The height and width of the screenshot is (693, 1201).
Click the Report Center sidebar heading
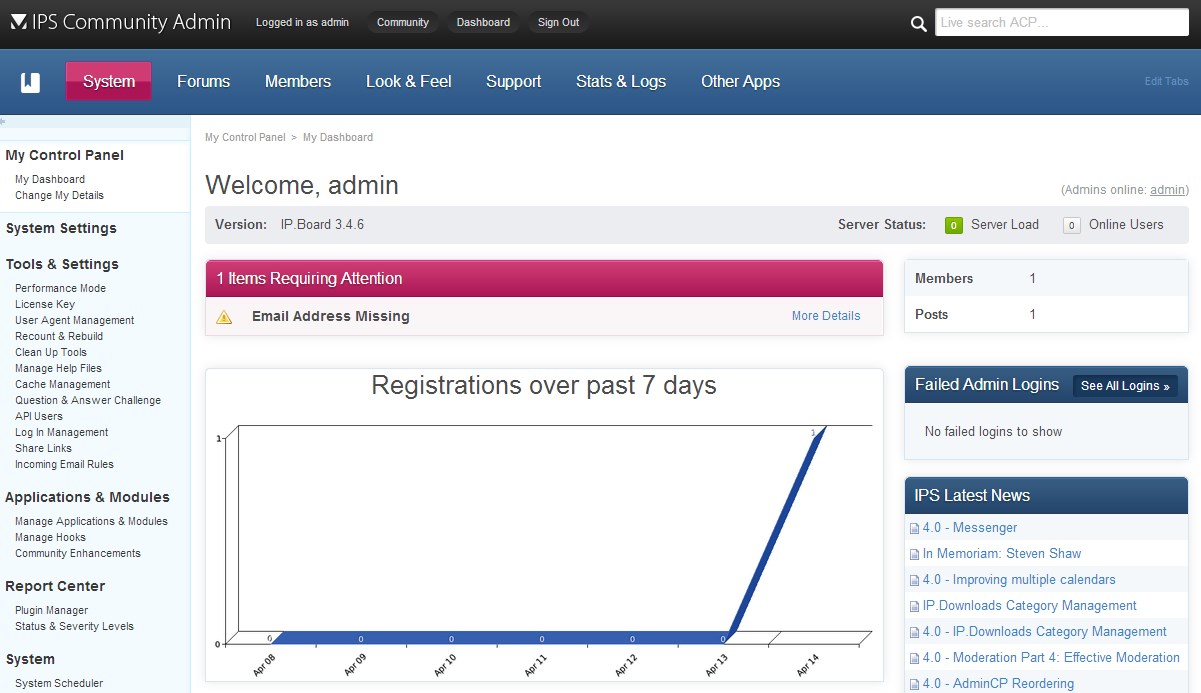[55, 586]
